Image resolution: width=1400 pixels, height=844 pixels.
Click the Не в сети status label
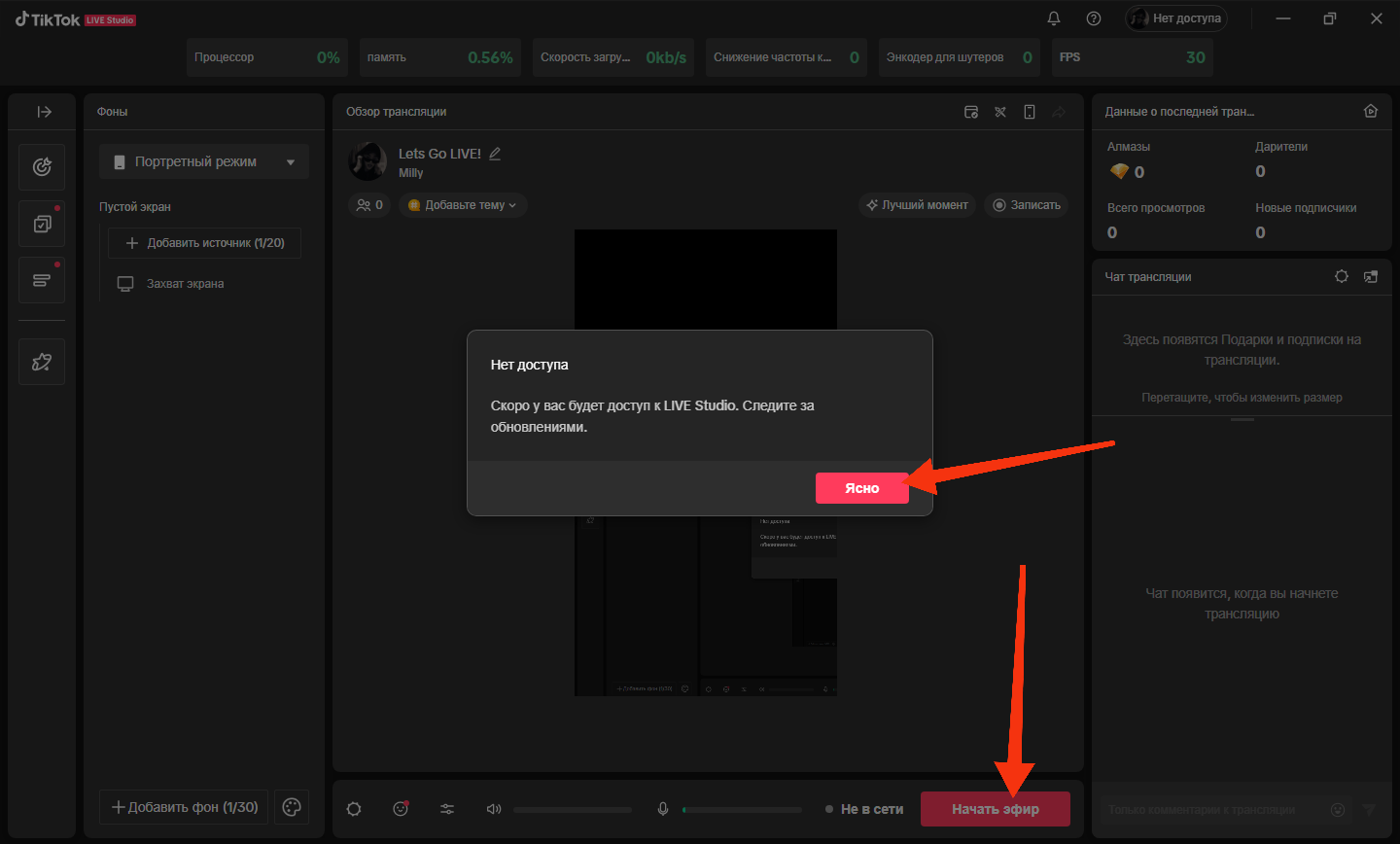pos(864,809)
